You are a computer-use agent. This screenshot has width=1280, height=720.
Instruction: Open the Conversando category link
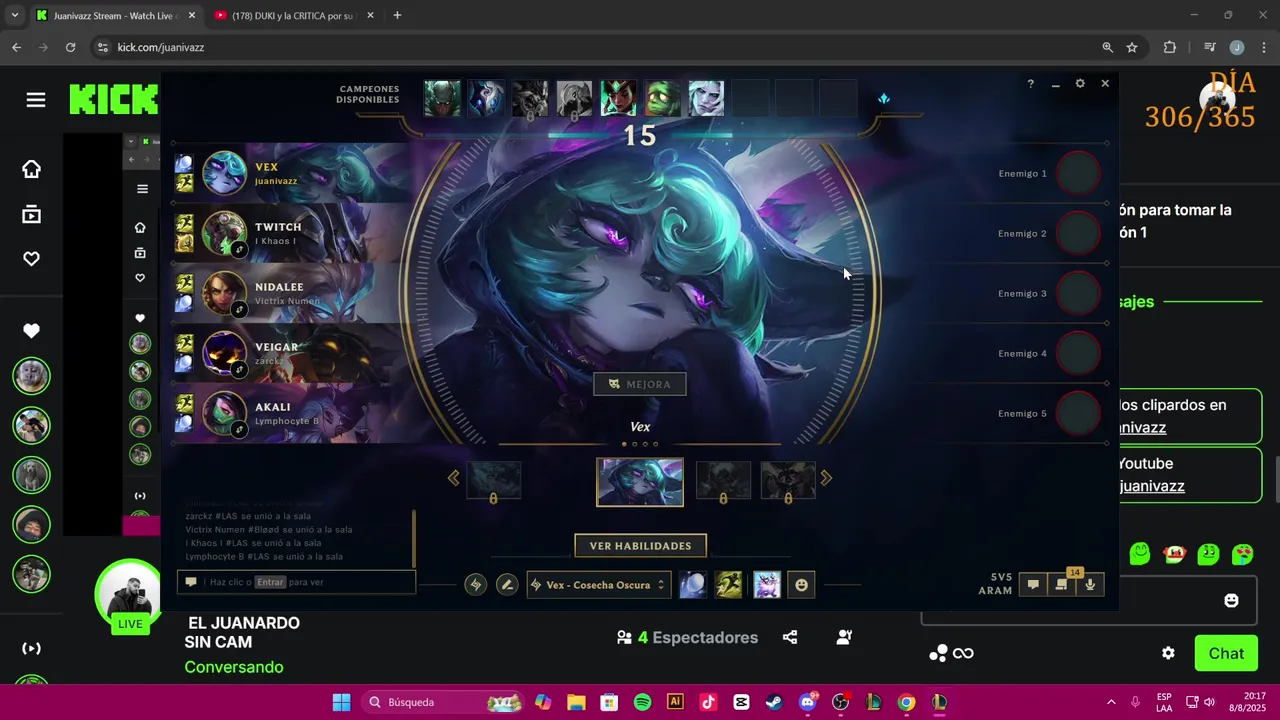coord(234,667)
